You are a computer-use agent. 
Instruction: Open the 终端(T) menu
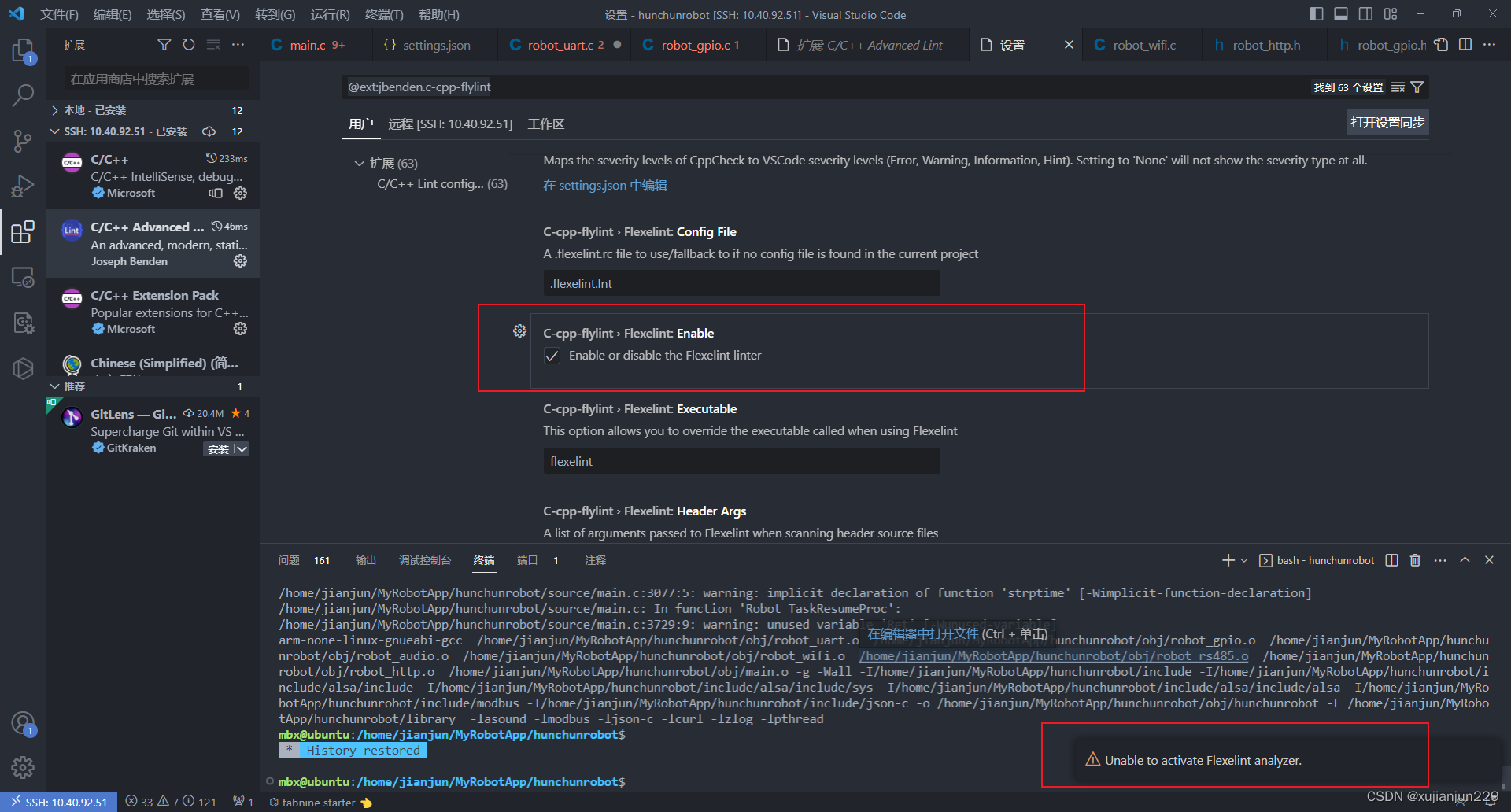click(384, 14)
